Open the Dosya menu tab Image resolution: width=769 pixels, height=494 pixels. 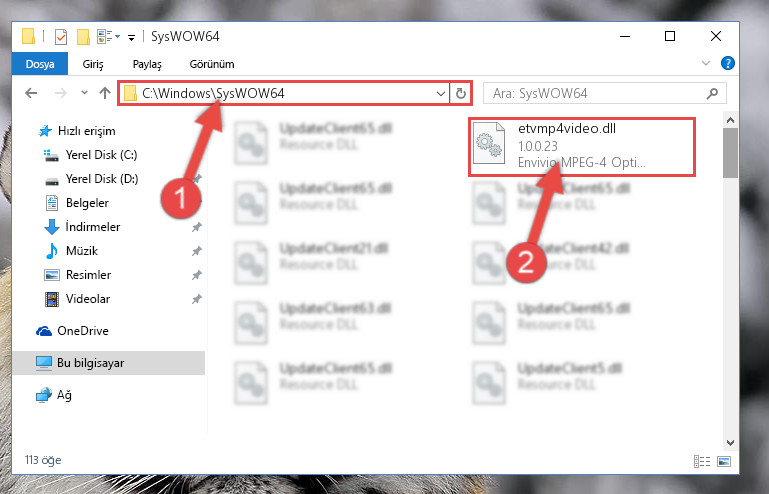40,64
